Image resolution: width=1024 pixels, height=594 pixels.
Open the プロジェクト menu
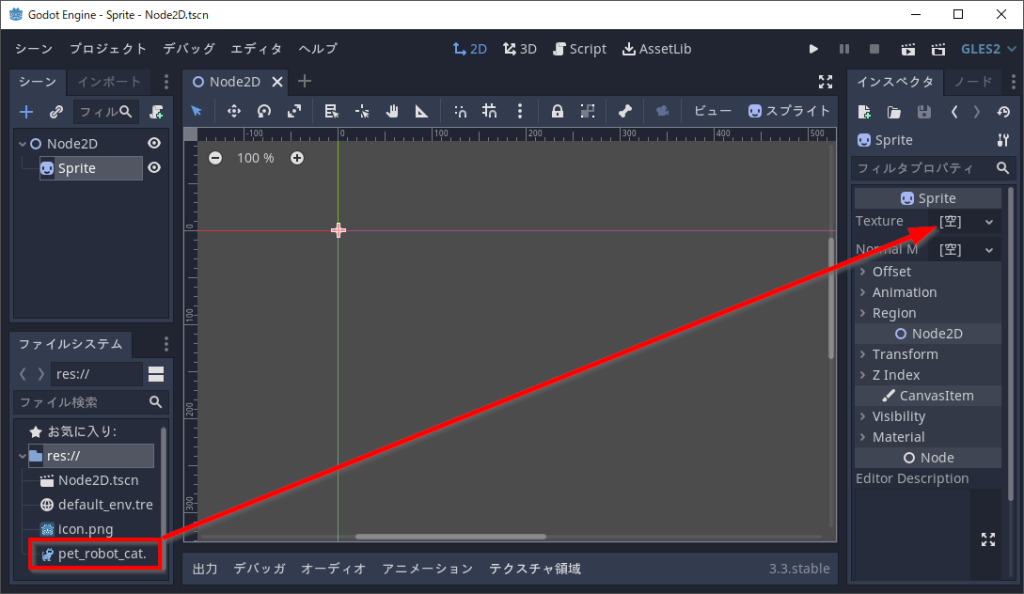click(x=108, y=48)
